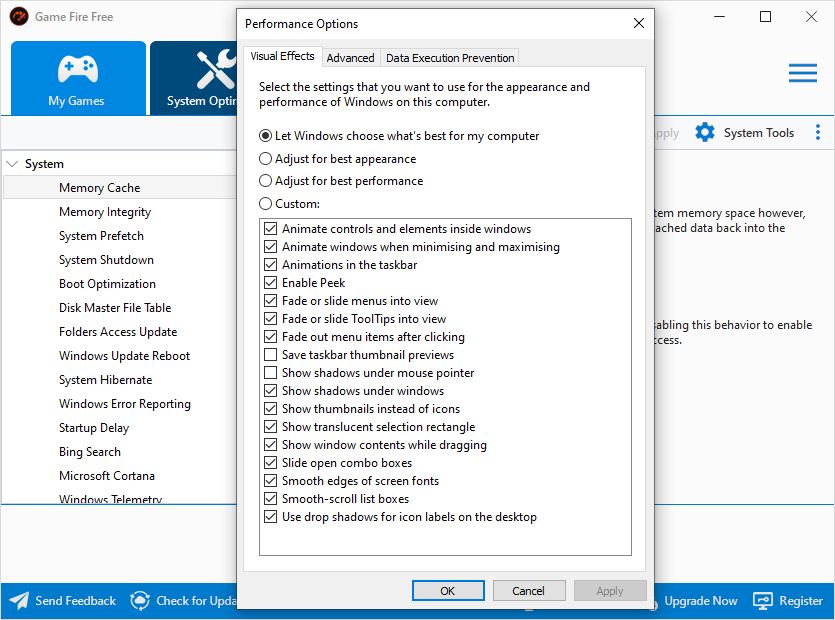Select Bing Search item

(89, 452)
